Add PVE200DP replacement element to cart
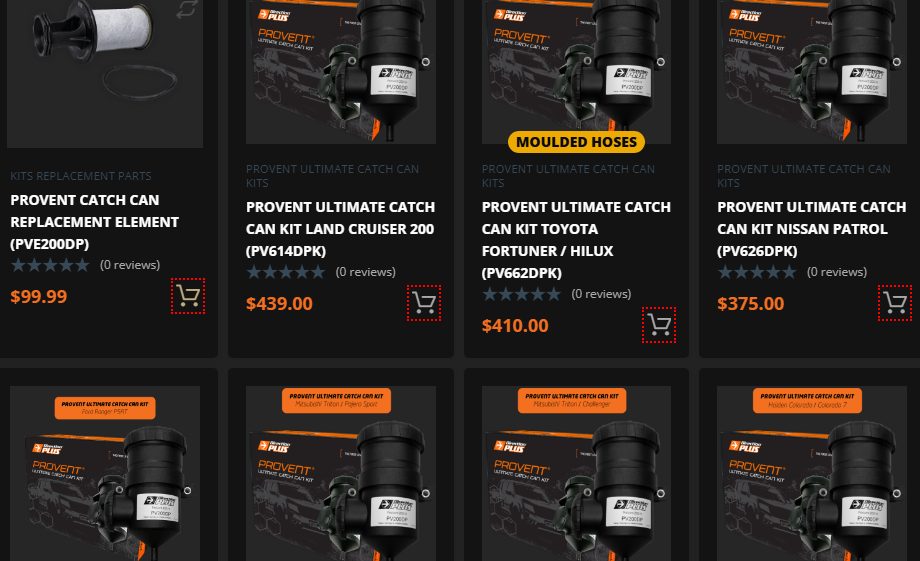Screen dimensions: 920x561 coord(188,296)
